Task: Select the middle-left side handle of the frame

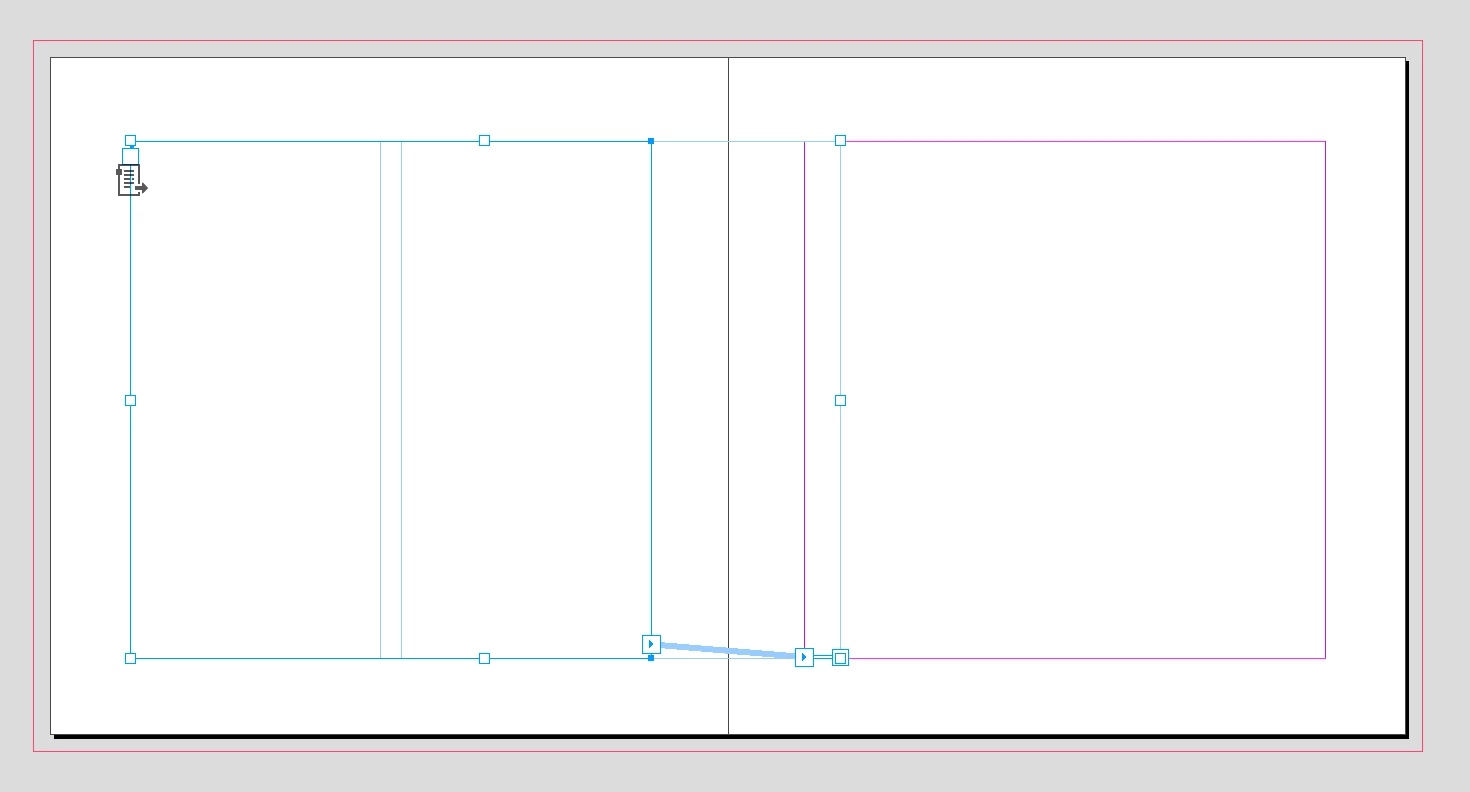Action: pos(130,400)
